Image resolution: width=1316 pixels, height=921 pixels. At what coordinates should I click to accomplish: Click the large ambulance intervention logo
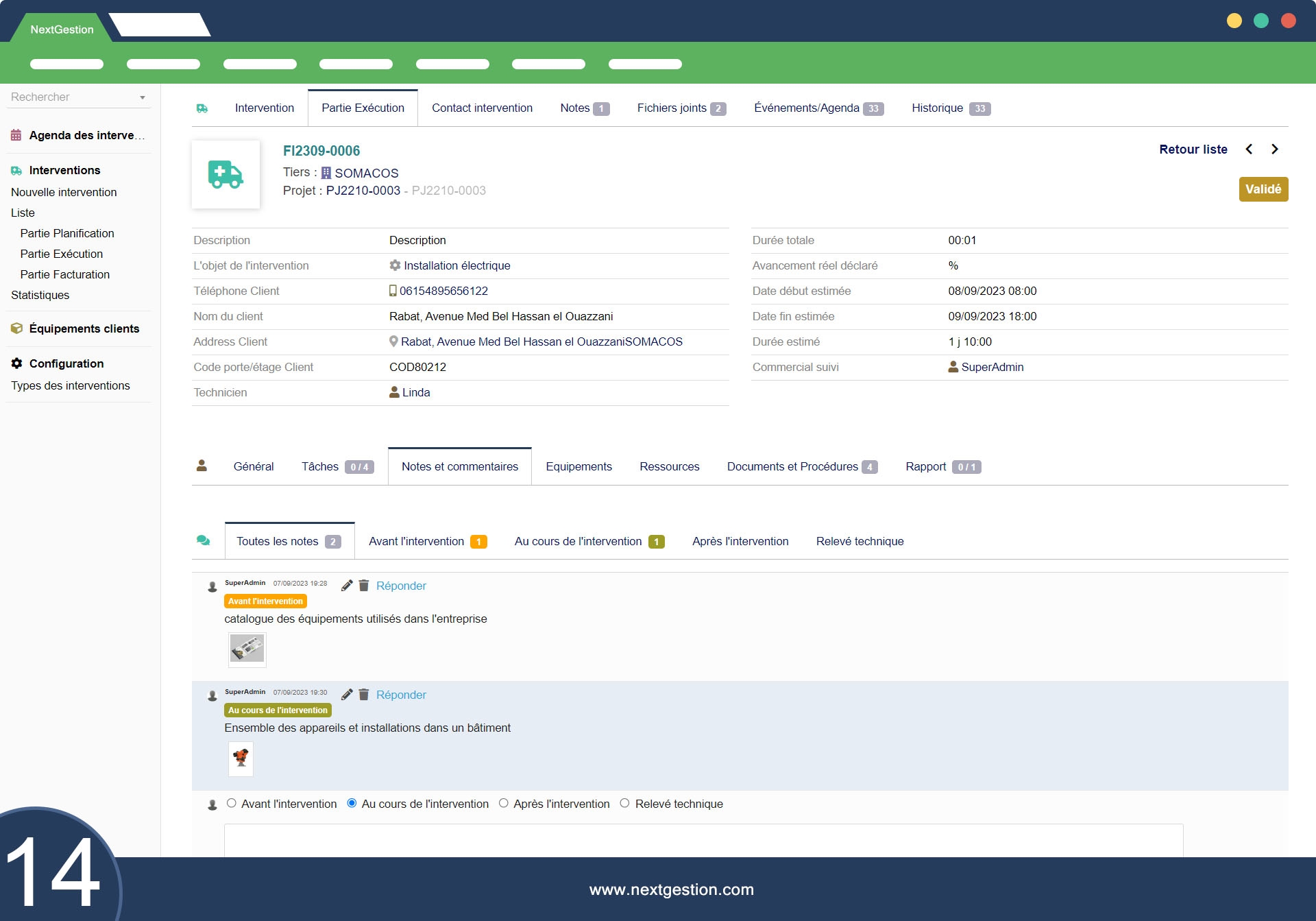[x=226, y=175]
